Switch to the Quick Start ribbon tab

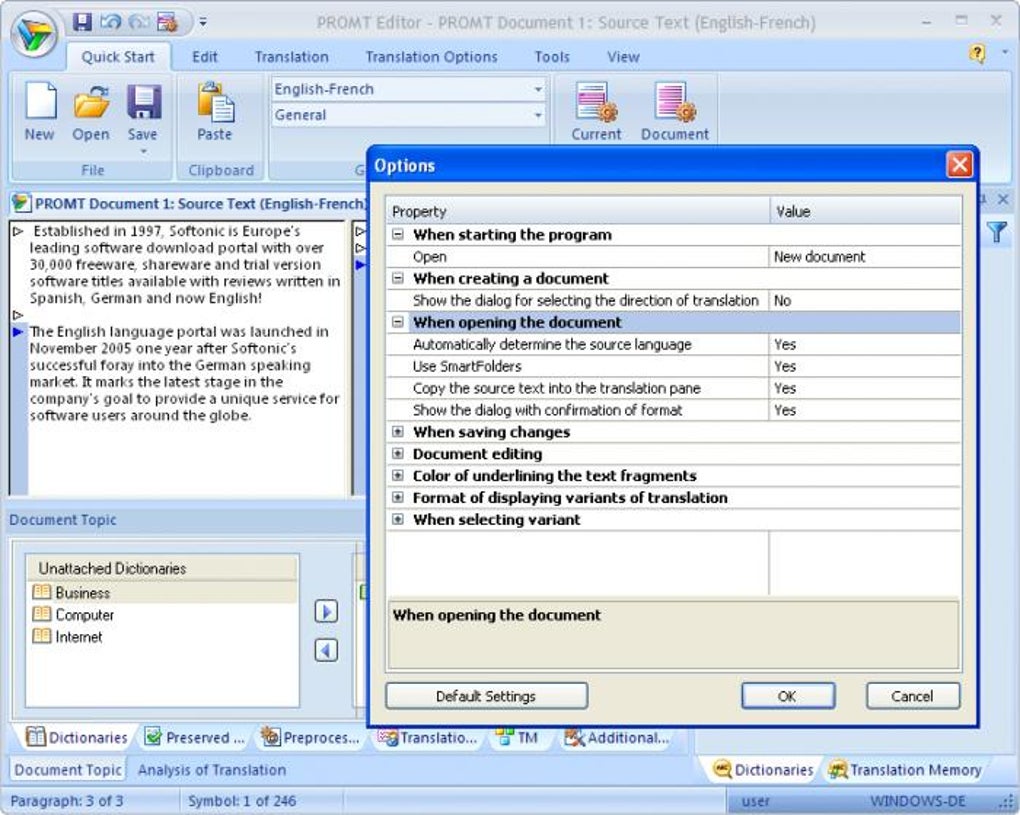coord(118,57)
